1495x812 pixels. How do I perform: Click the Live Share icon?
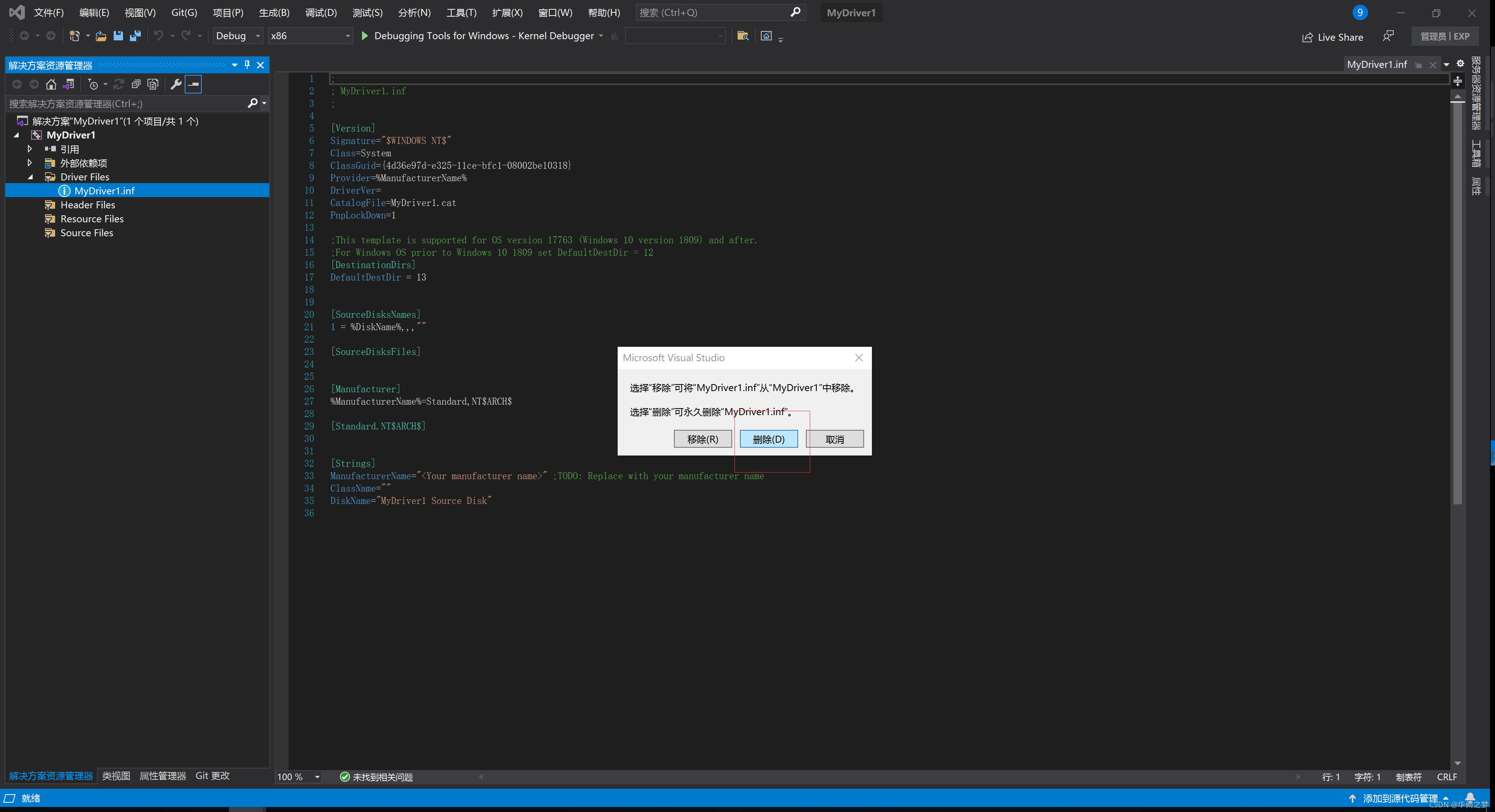(1307, 37)
